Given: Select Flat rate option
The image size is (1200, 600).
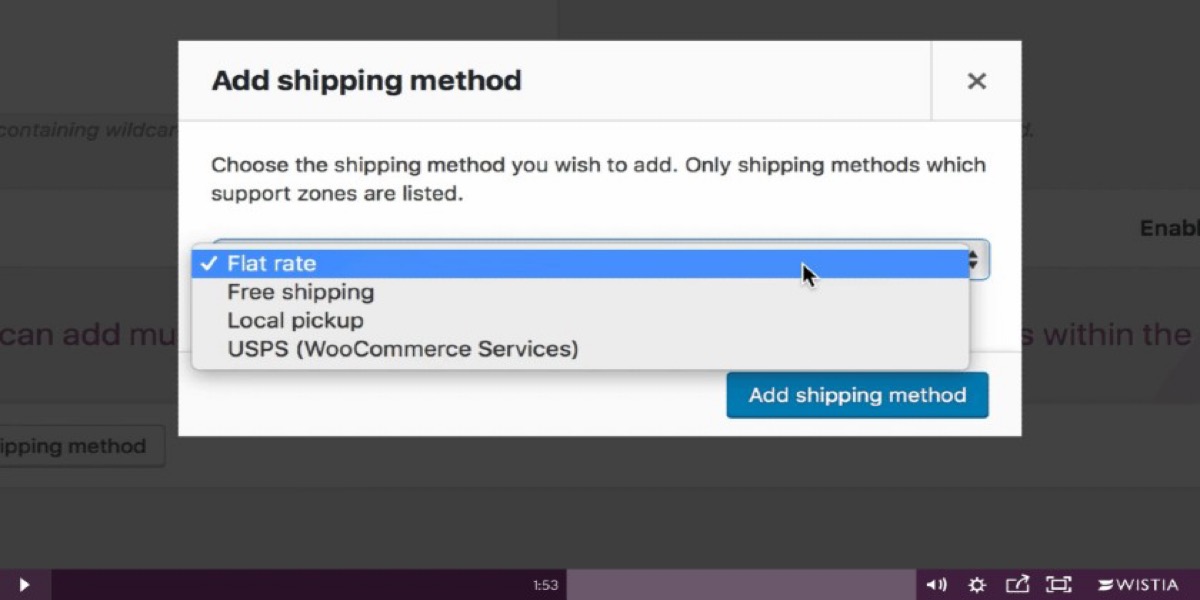Looking at the screenshot, I should pyautogui.click(x=272, y=264).
